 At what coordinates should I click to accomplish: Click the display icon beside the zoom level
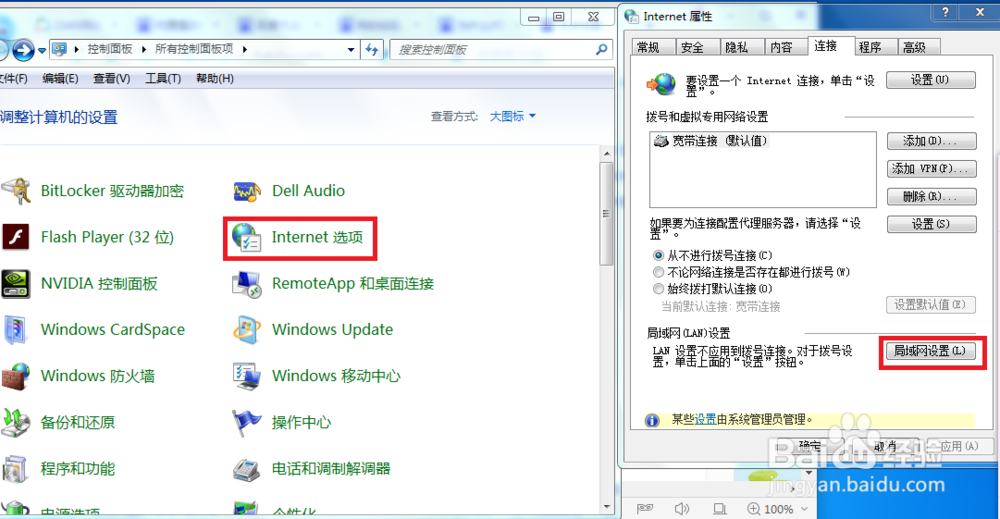tap(719, 508)
